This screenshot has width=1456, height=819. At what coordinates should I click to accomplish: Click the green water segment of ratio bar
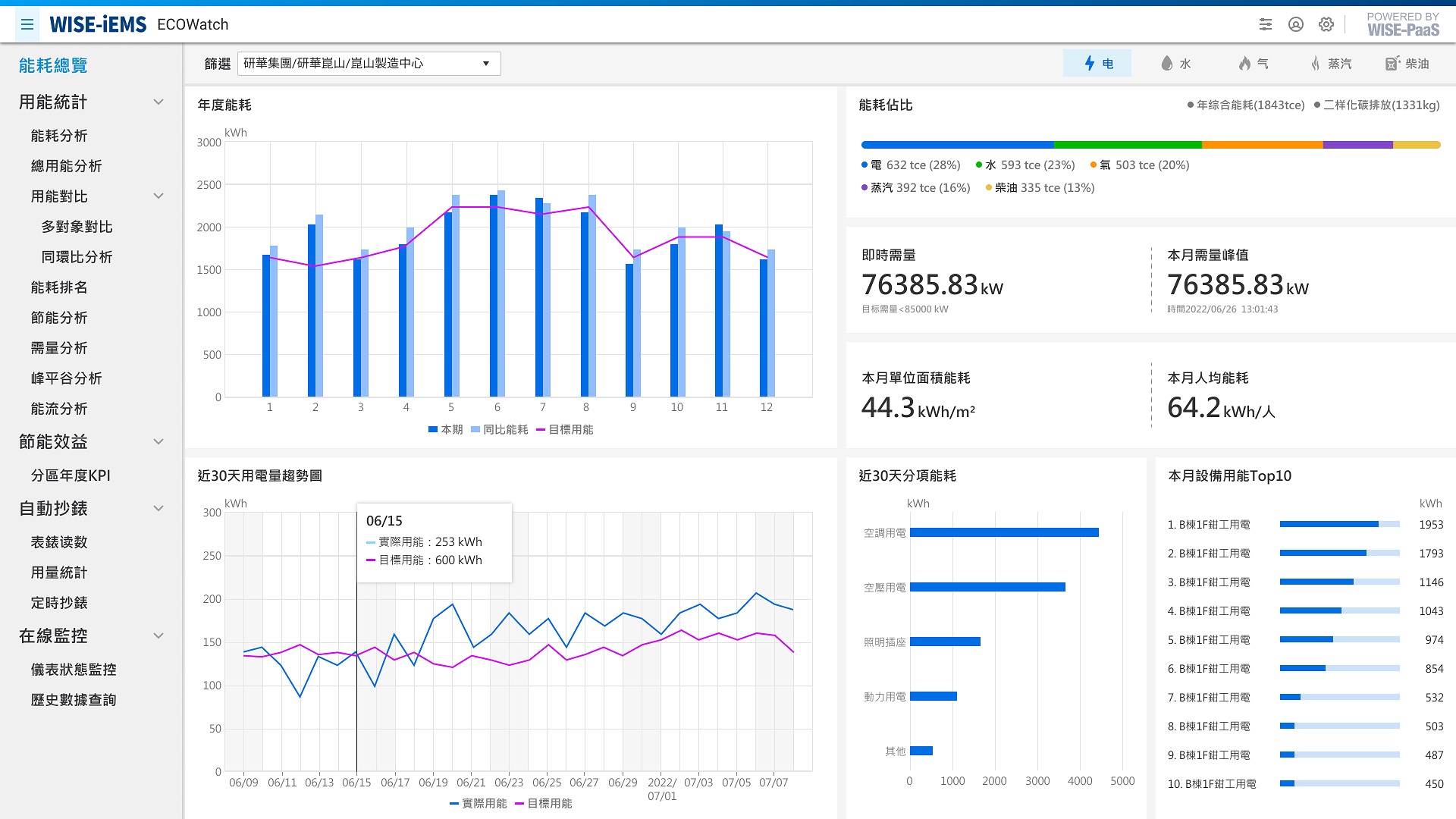coord(1127,144)
